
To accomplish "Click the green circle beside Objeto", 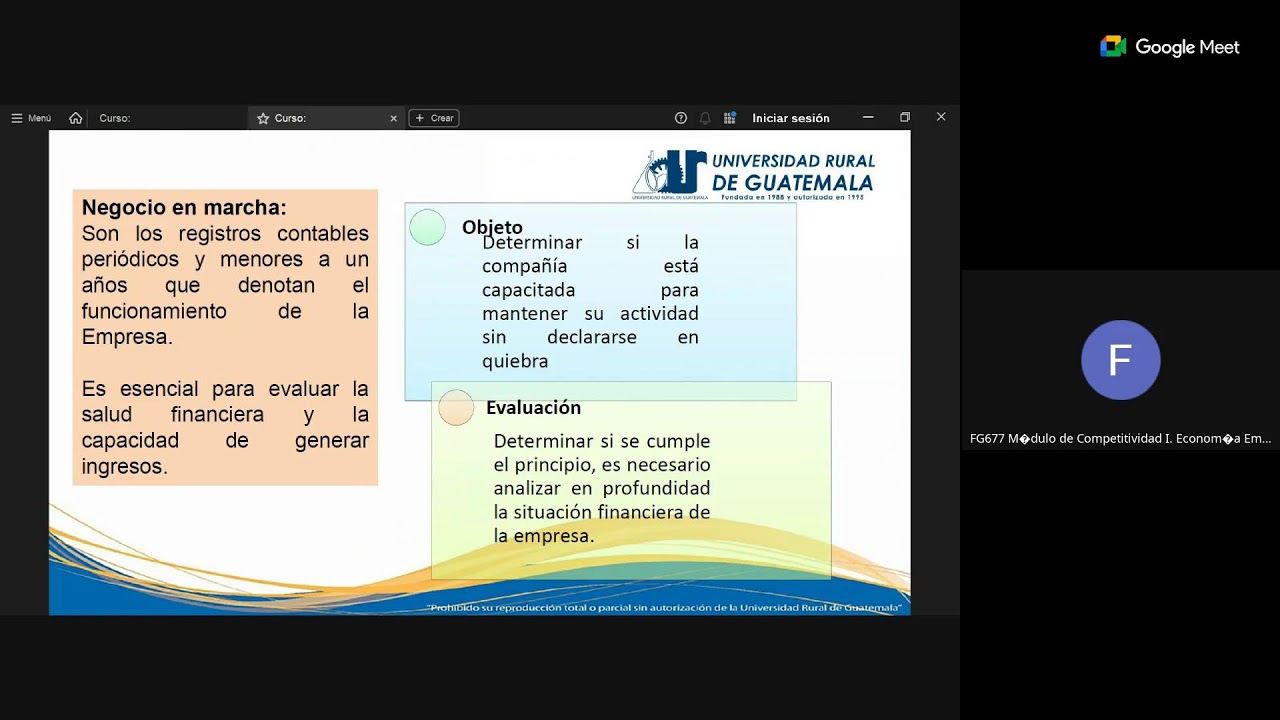I will (x=427, y=227).
